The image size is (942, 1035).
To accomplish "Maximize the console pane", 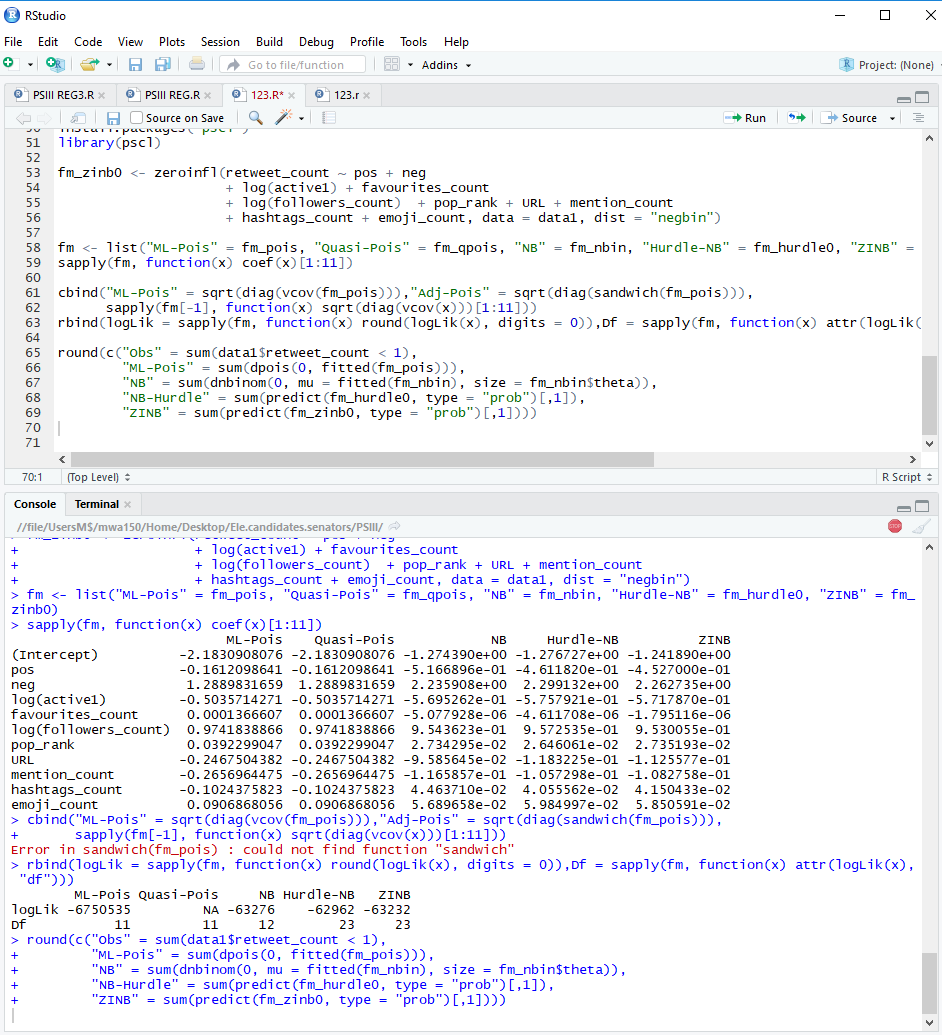I will (x=922, y=506).
